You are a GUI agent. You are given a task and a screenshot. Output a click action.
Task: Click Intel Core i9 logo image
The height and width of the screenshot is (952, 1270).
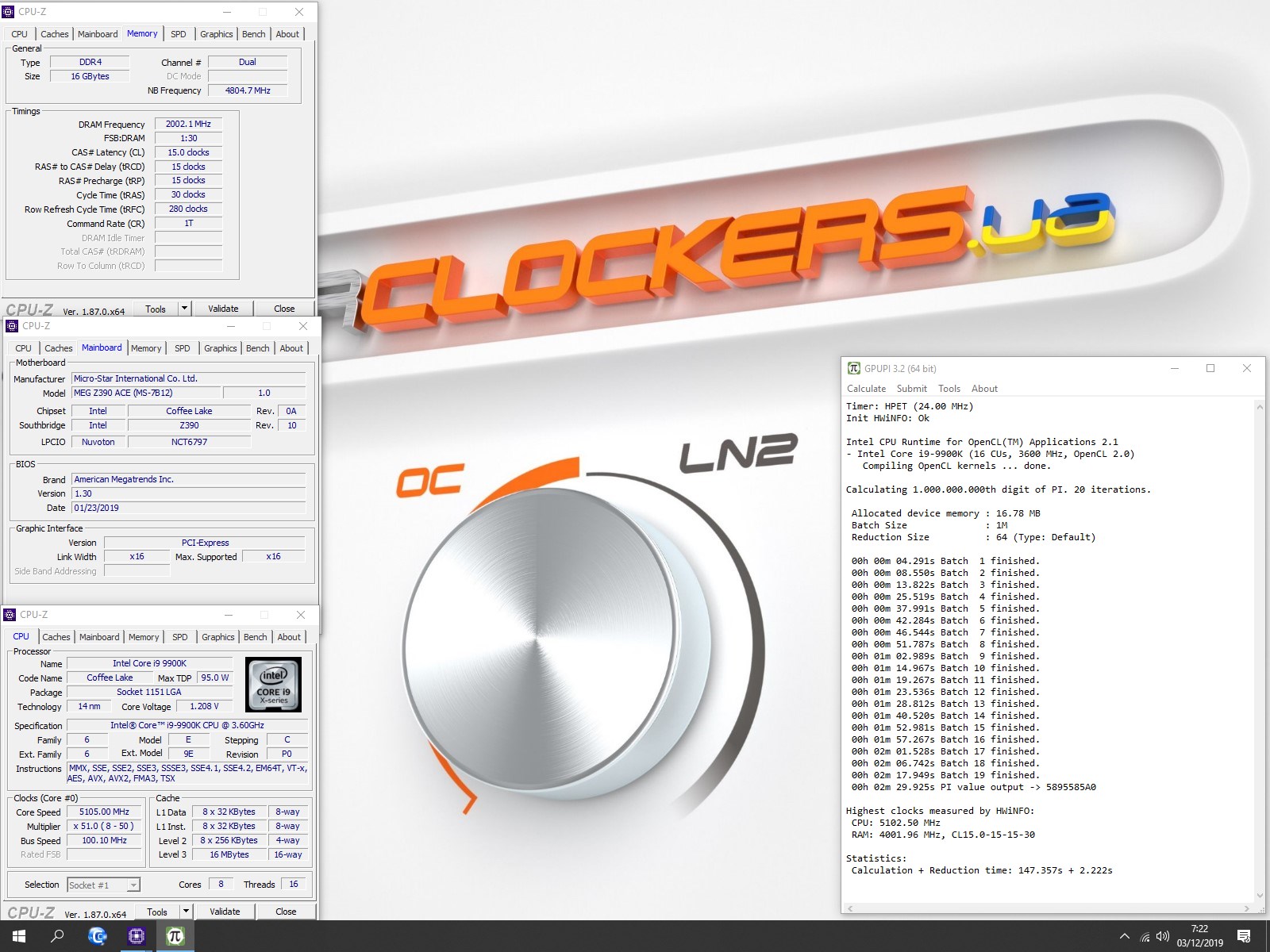click(273, 684)
